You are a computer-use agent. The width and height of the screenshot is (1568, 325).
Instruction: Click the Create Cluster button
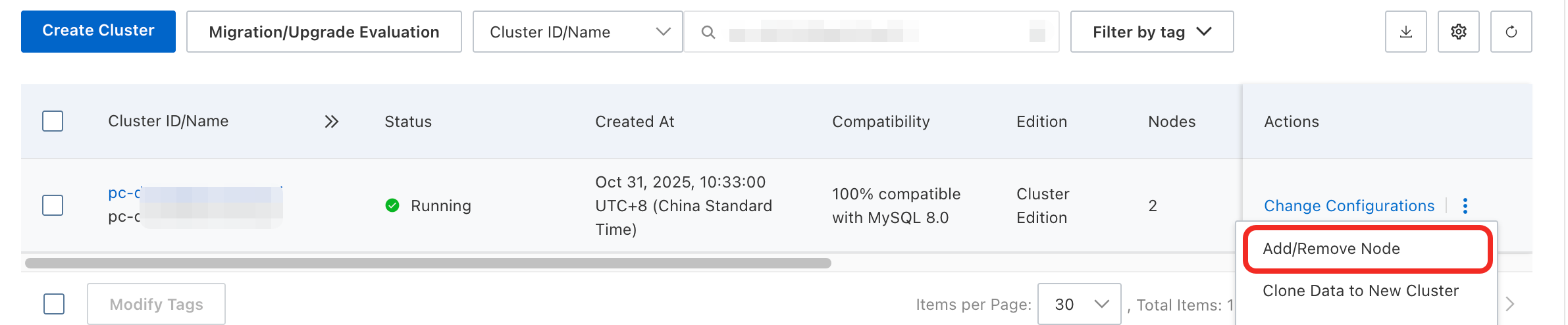[98, 31]
